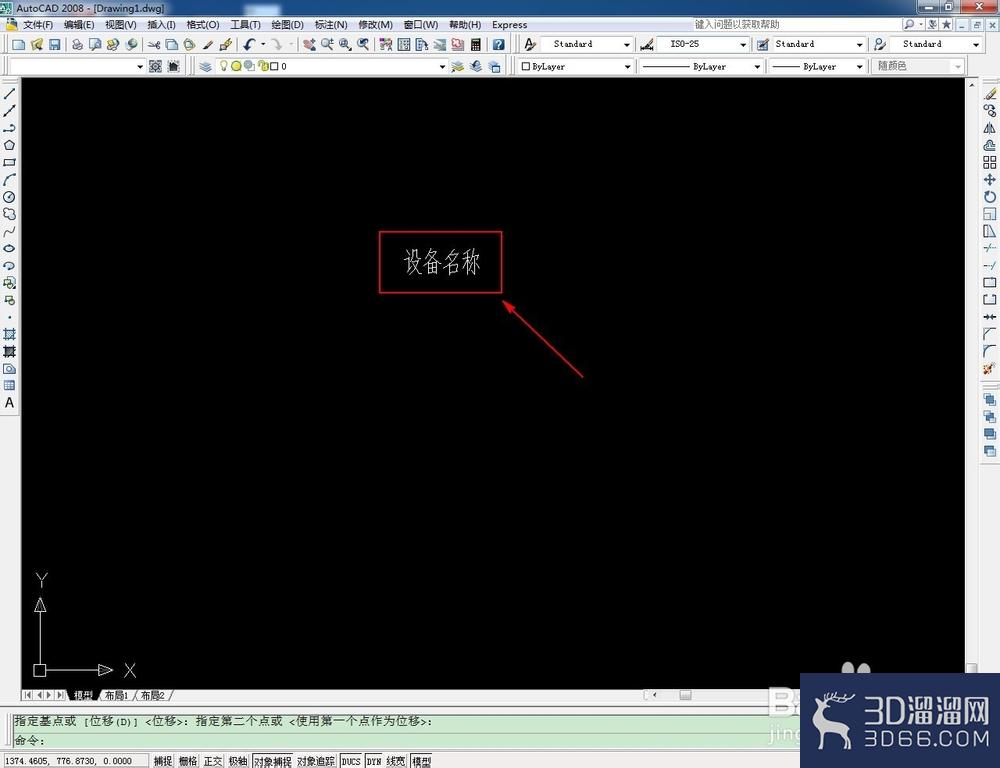Screen dimensions: 1000x768
Task: Click the Undo arrow icon
Action: click(249, 44)
